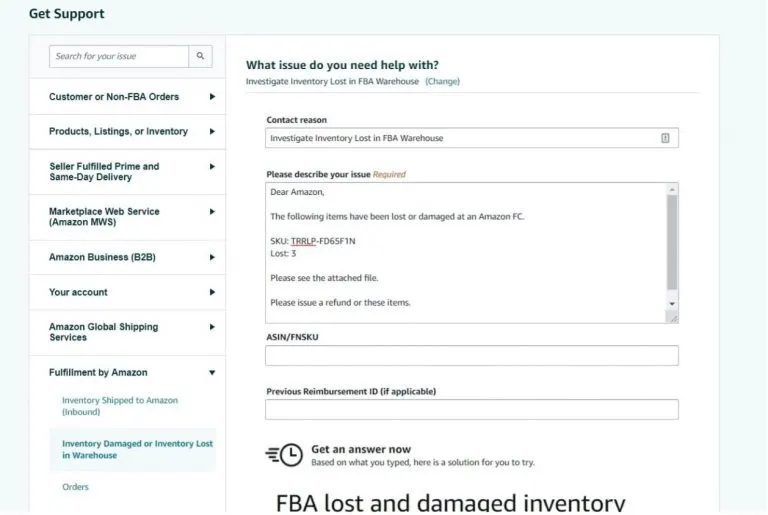This screenshot has width=768, height=515.
Task: Expand Amazon Business (B2B) section
Action: 212,257
